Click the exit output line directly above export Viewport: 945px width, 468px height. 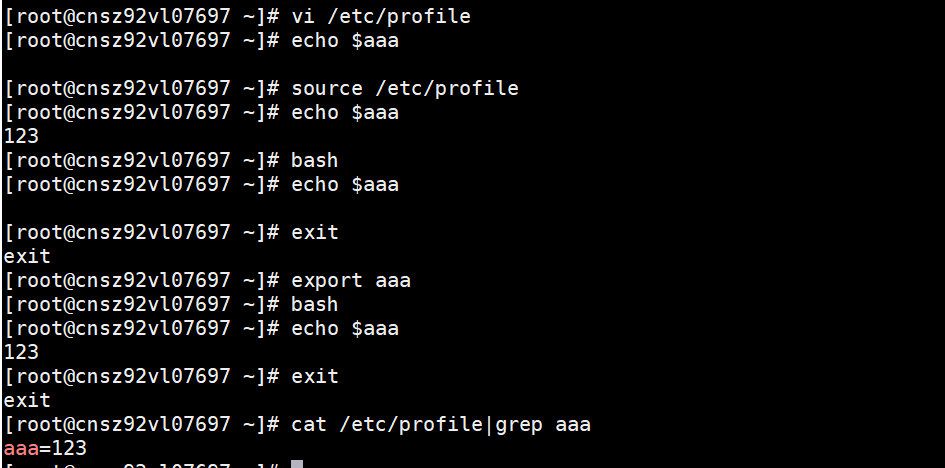27,256
